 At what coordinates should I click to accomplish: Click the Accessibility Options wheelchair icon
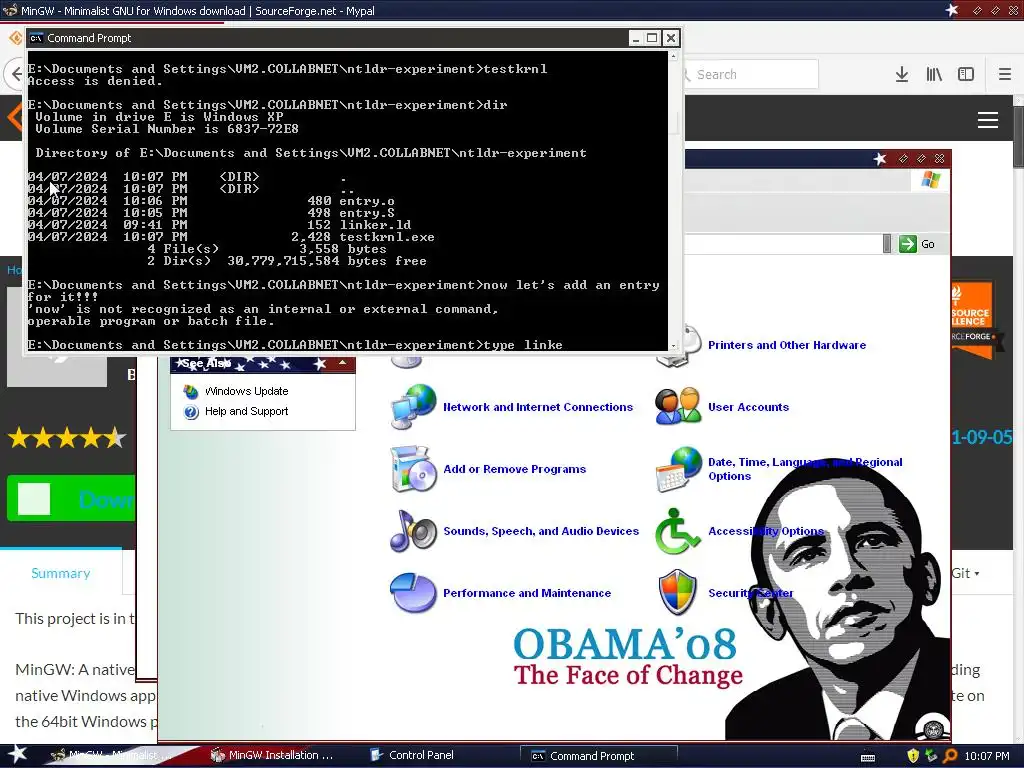tap(678, 531)
